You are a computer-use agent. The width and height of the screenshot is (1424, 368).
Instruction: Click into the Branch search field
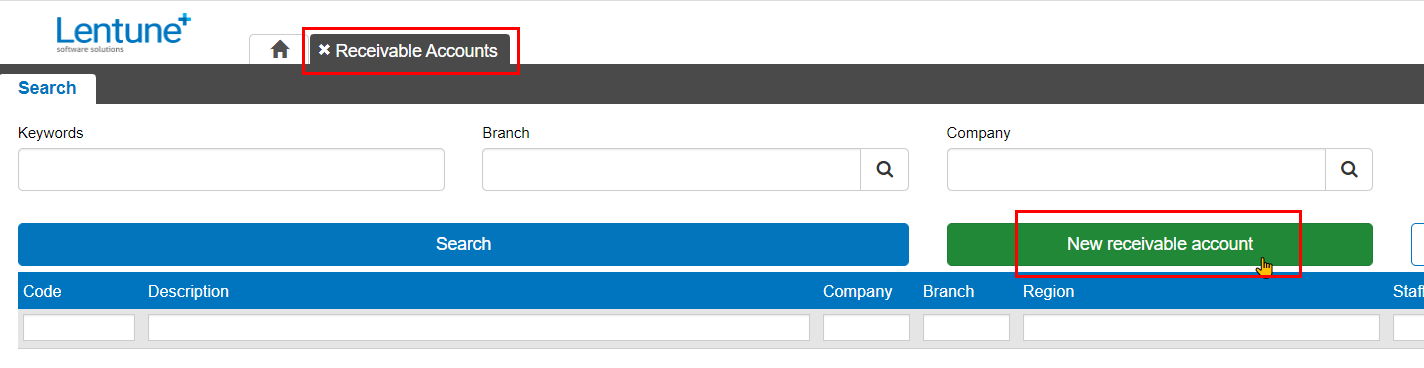pos(671,170)
